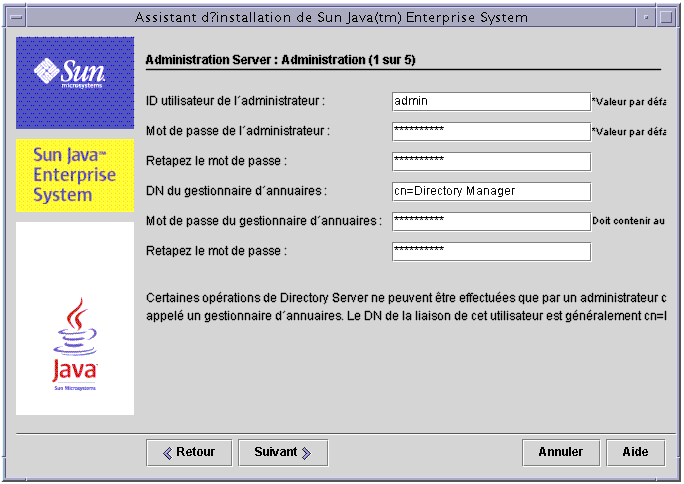Image resolution: width=684 pixels, height=484 pixels.
Task: Click the 'Doit contenir au' hint text
Action: tap(629, 221)
